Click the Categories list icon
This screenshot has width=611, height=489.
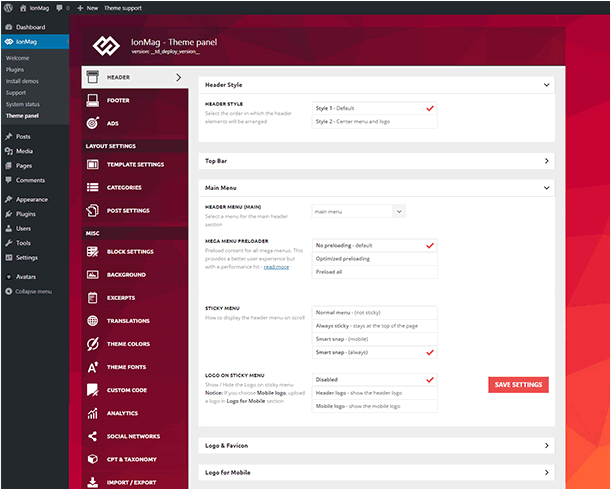click(x=93, y=187)
